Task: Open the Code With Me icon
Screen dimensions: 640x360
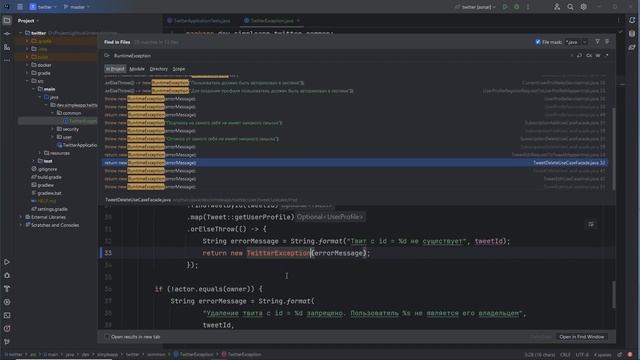Action: tap(557, 7)
